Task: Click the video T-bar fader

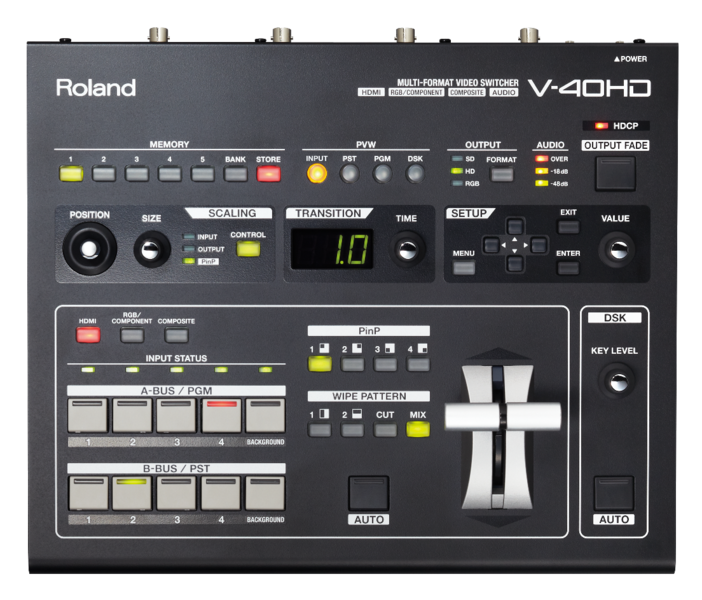Action: point(502,417)
